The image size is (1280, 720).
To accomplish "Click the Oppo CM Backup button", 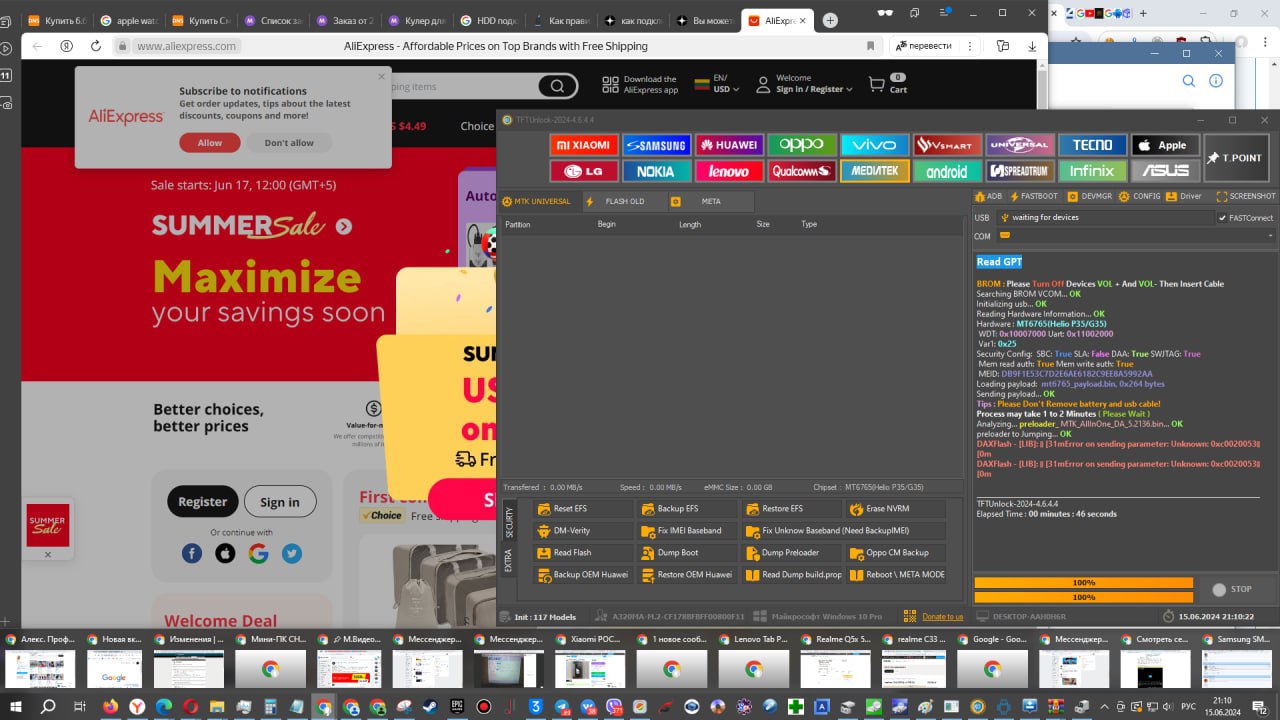I will coord(895,553).
